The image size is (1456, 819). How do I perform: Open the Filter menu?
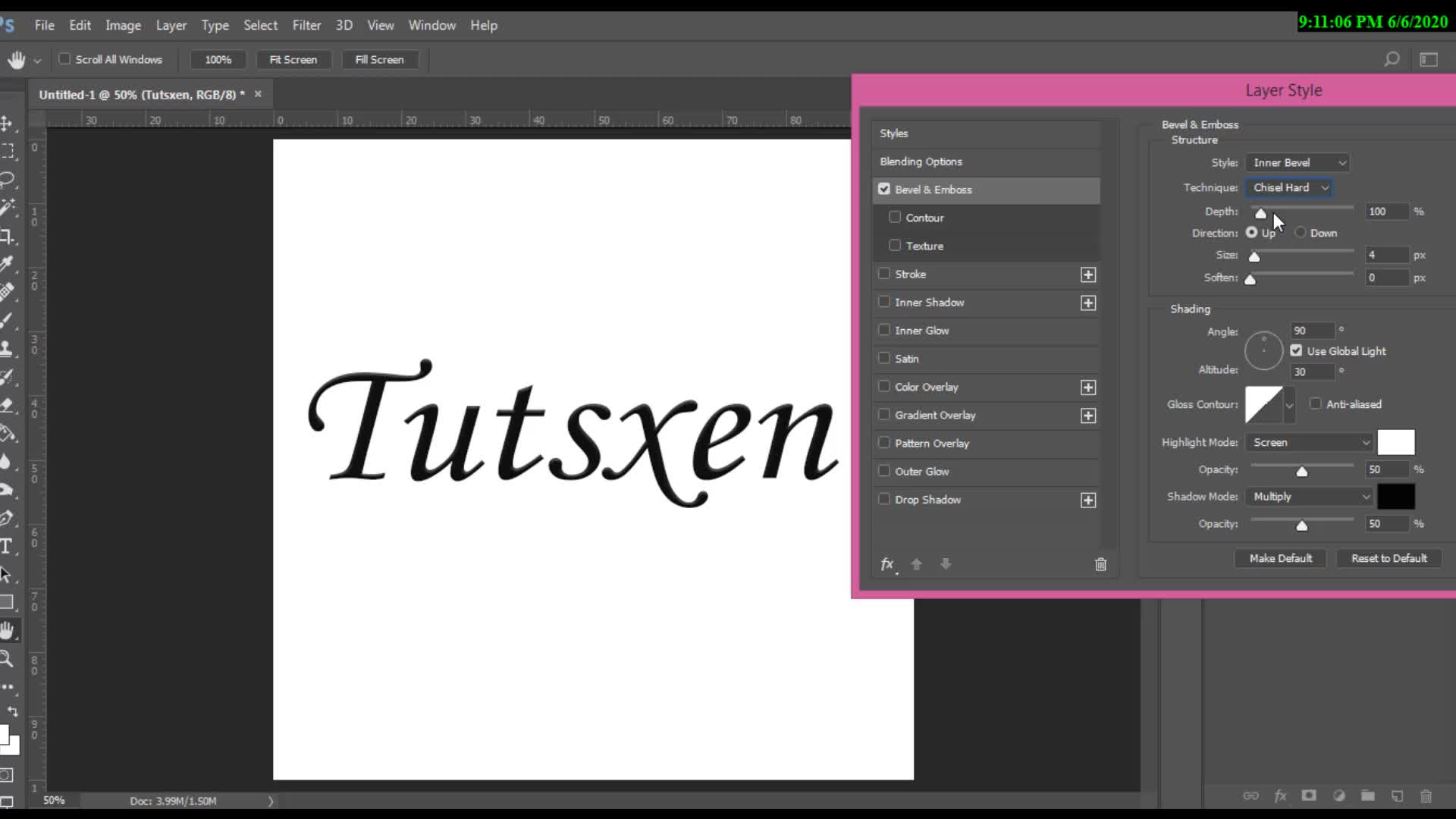pyautogui.click(x=306, y=25)
